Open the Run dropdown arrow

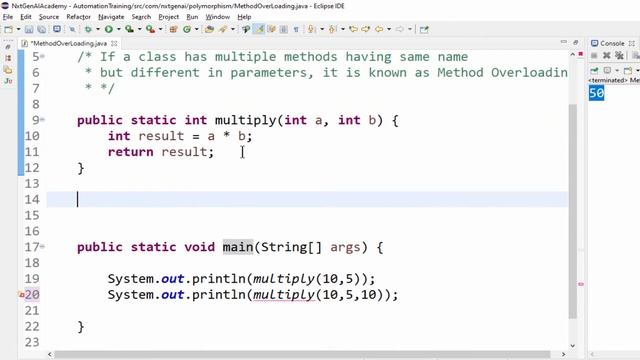118,29
